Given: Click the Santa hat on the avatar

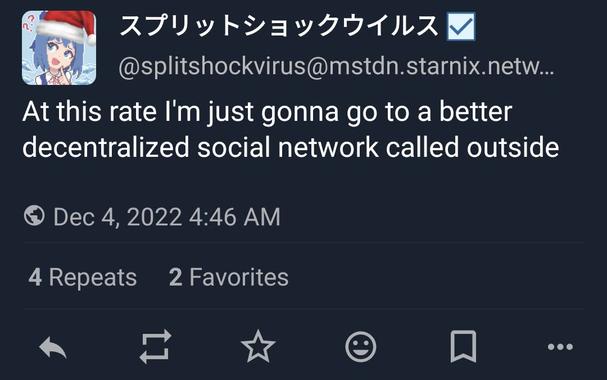Looking at the screenshot, I should coord(67,25).
